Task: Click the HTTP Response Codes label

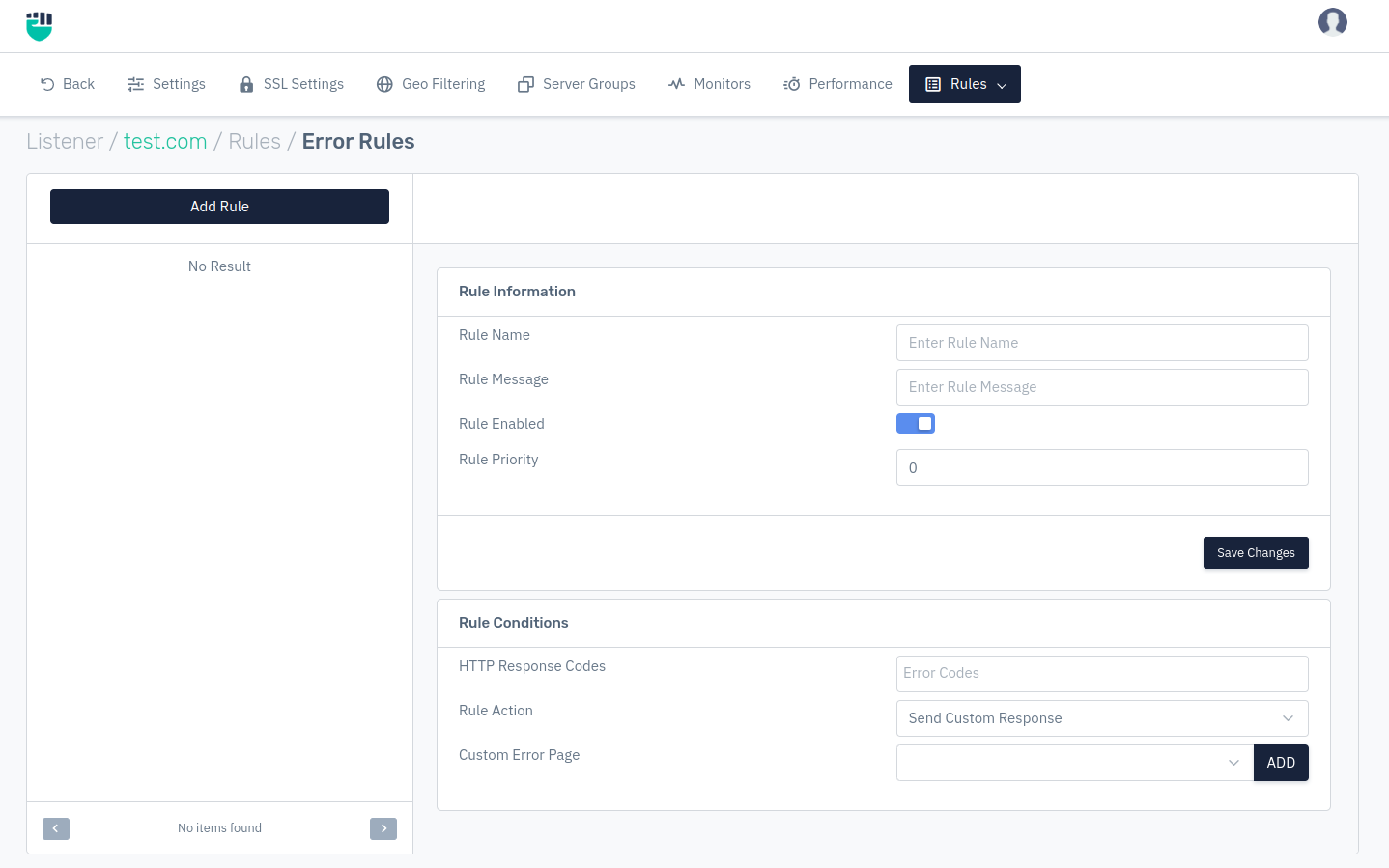Action: click(x=532, y=666)
